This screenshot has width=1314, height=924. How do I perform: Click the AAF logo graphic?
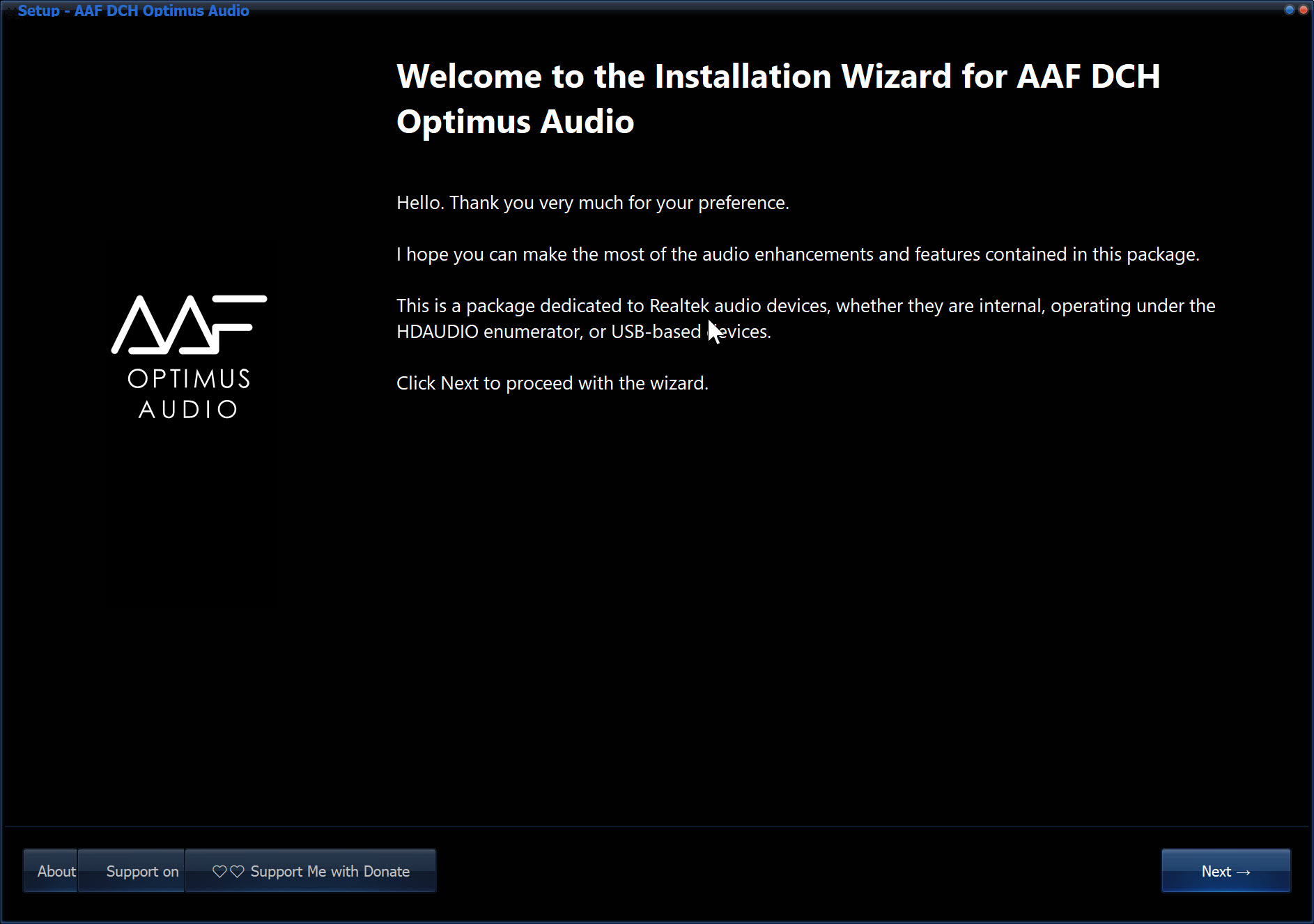(189, 324)
